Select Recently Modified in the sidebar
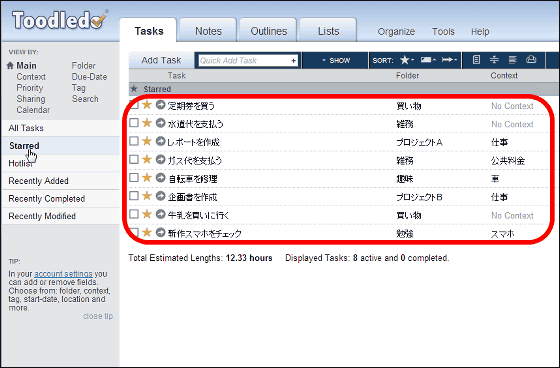 tap(60, 216)
